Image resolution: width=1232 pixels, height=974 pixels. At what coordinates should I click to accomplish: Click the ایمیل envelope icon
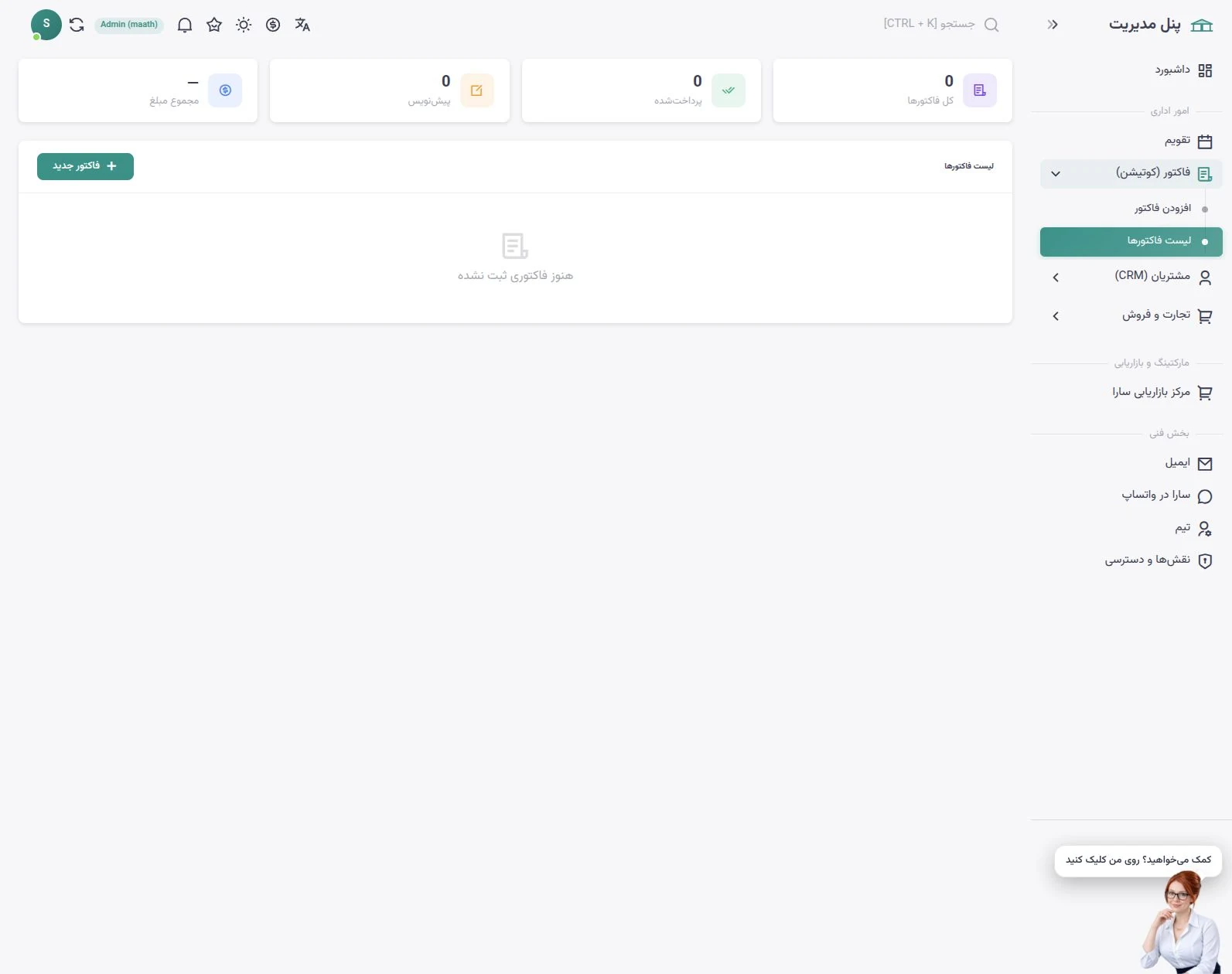(x=1205, y=464)
